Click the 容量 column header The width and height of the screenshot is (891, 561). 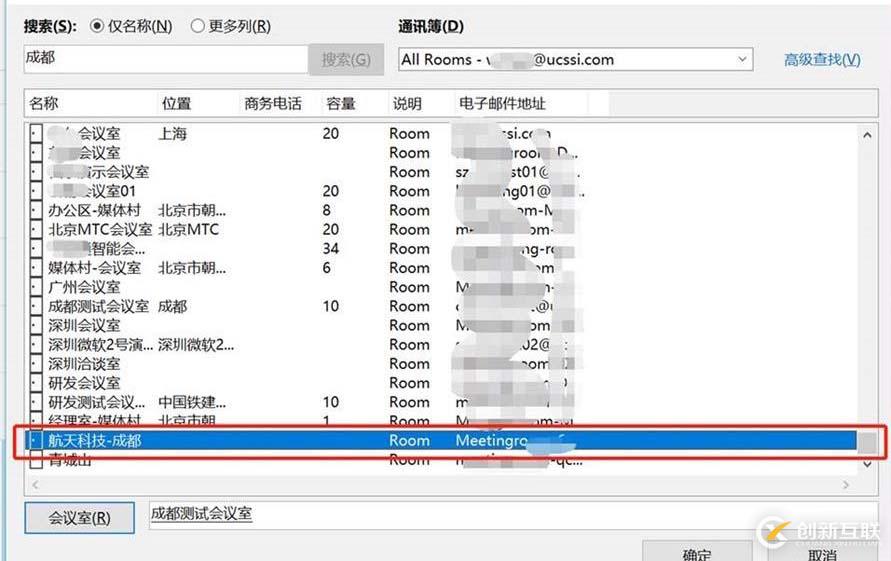340,103
